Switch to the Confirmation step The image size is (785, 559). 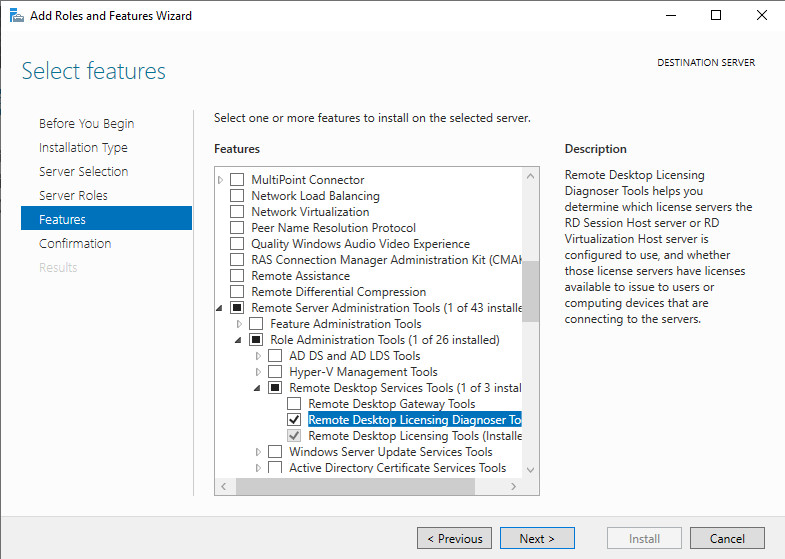point(75,244)
